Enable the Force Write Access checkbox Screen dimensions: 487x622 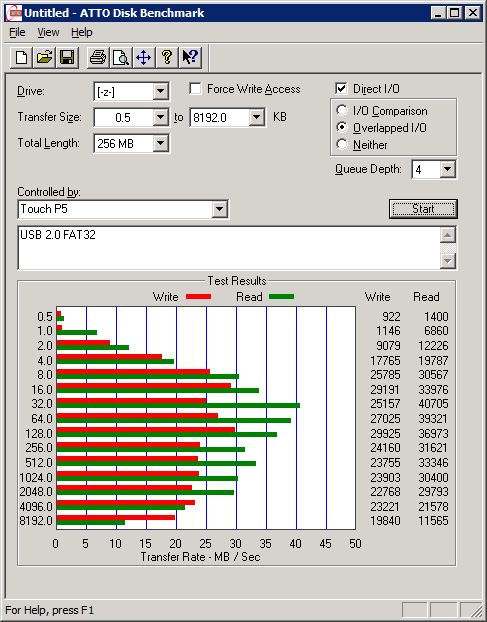click(195, 88)
